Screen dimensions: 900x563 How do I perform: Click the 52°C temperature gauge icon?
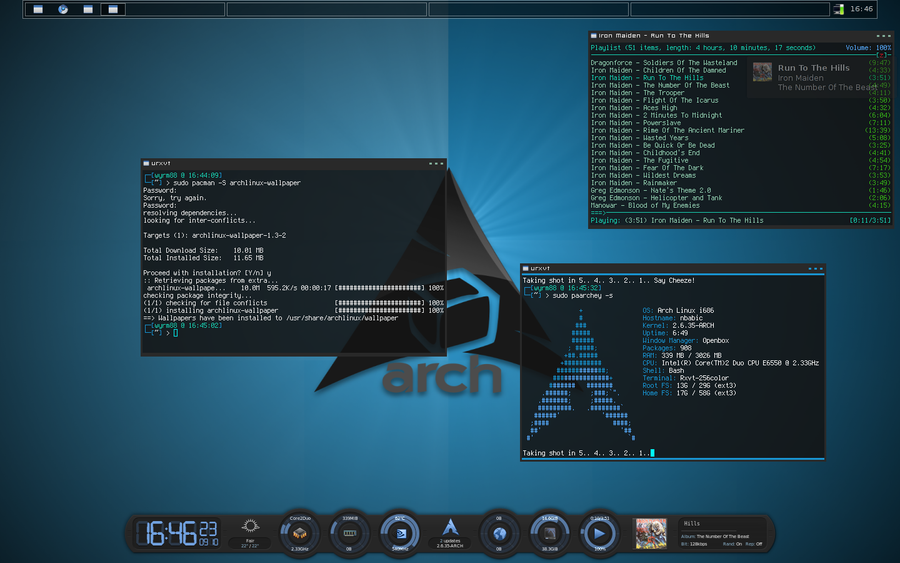pos(400,534)
